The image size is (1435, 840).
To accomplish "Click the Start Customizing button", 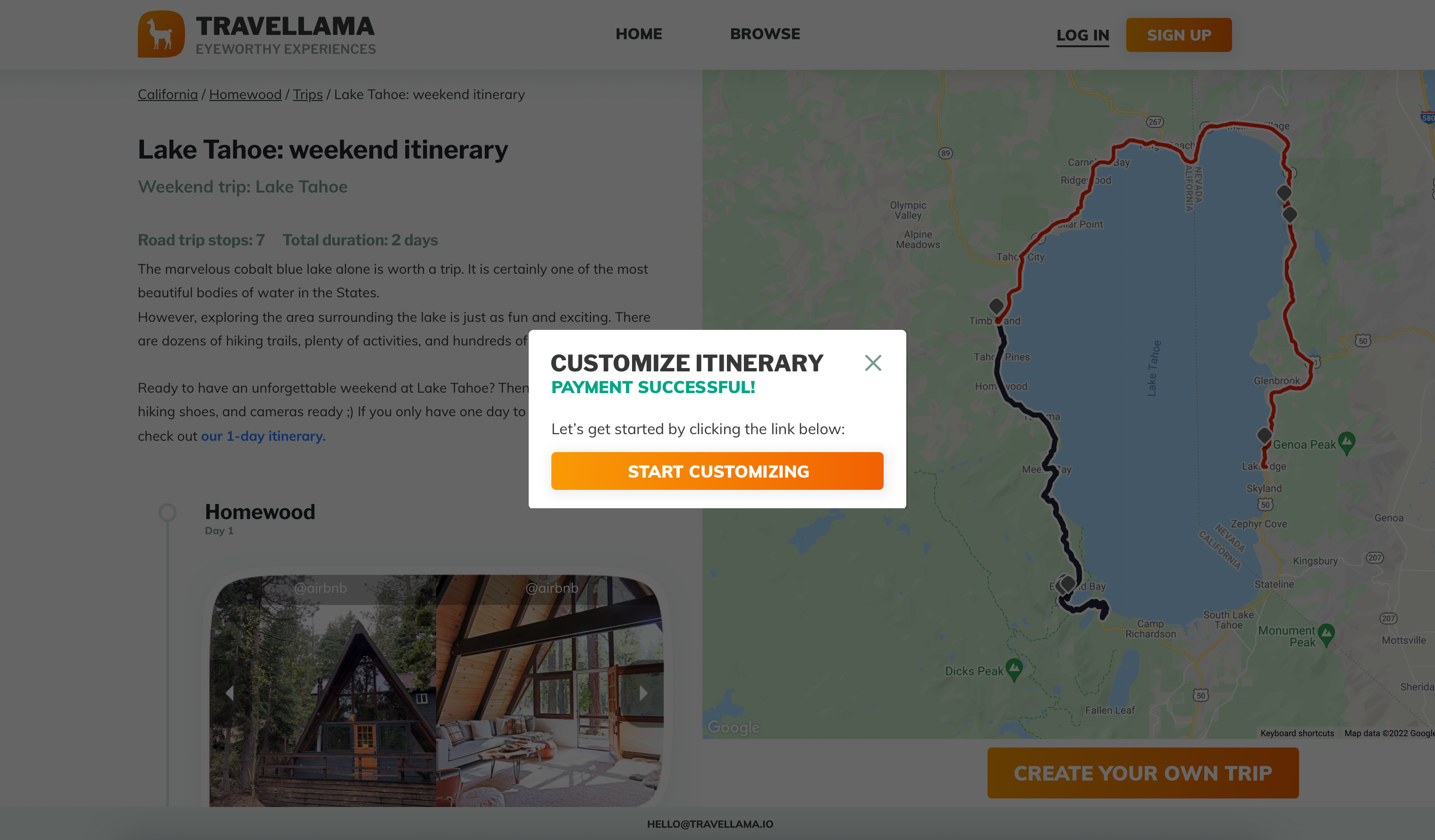I will point(717,470).
